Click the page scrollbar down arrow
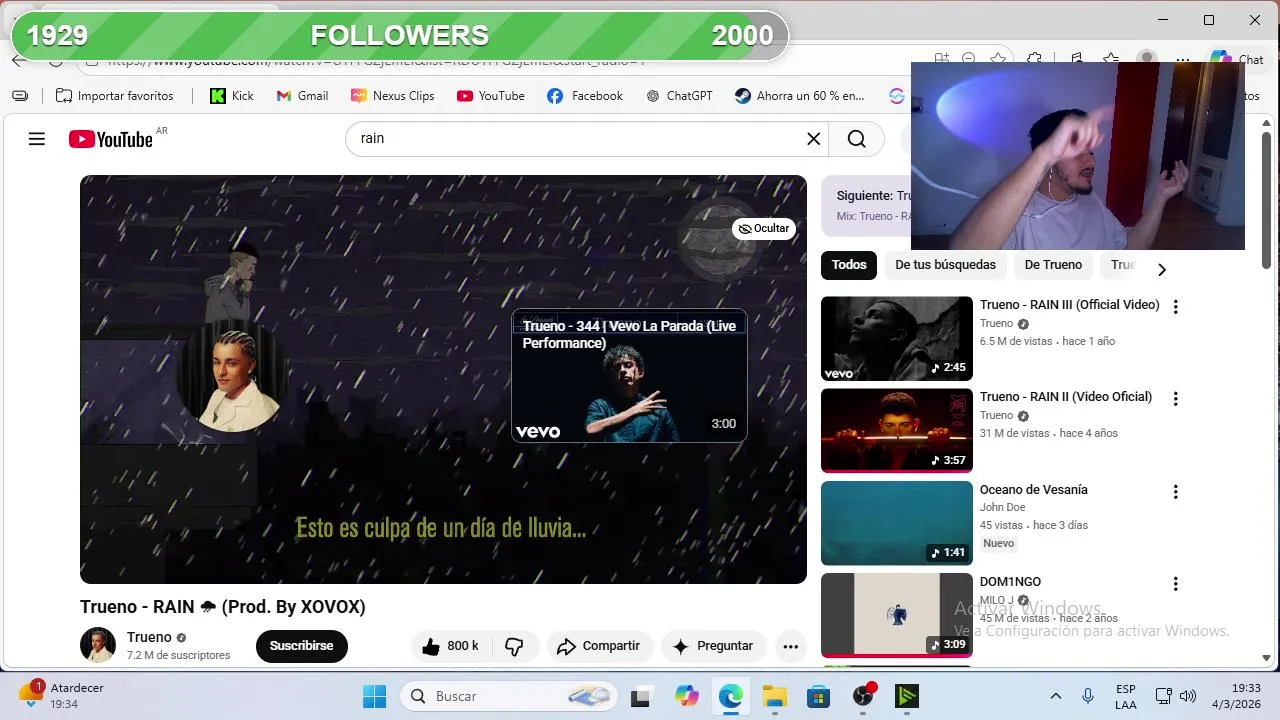The height and width of the screenshot is (720, 1280). [x=1266, y=658]
